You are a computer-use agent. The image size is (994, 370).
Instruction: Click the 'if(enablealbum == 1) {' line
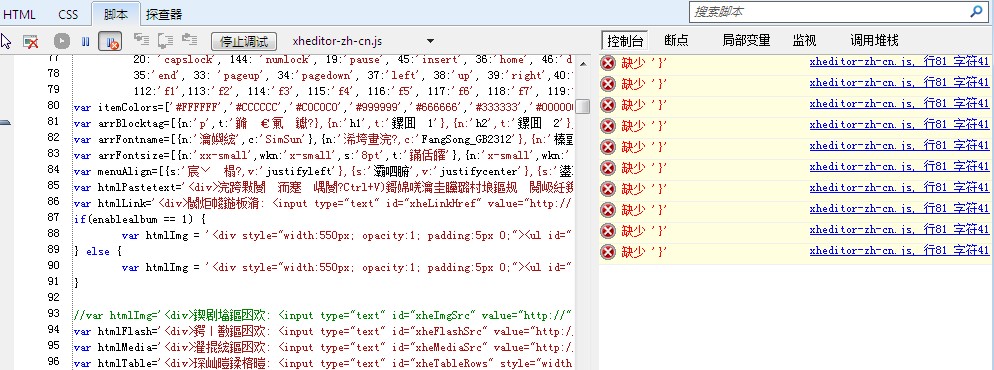point(140,219)
